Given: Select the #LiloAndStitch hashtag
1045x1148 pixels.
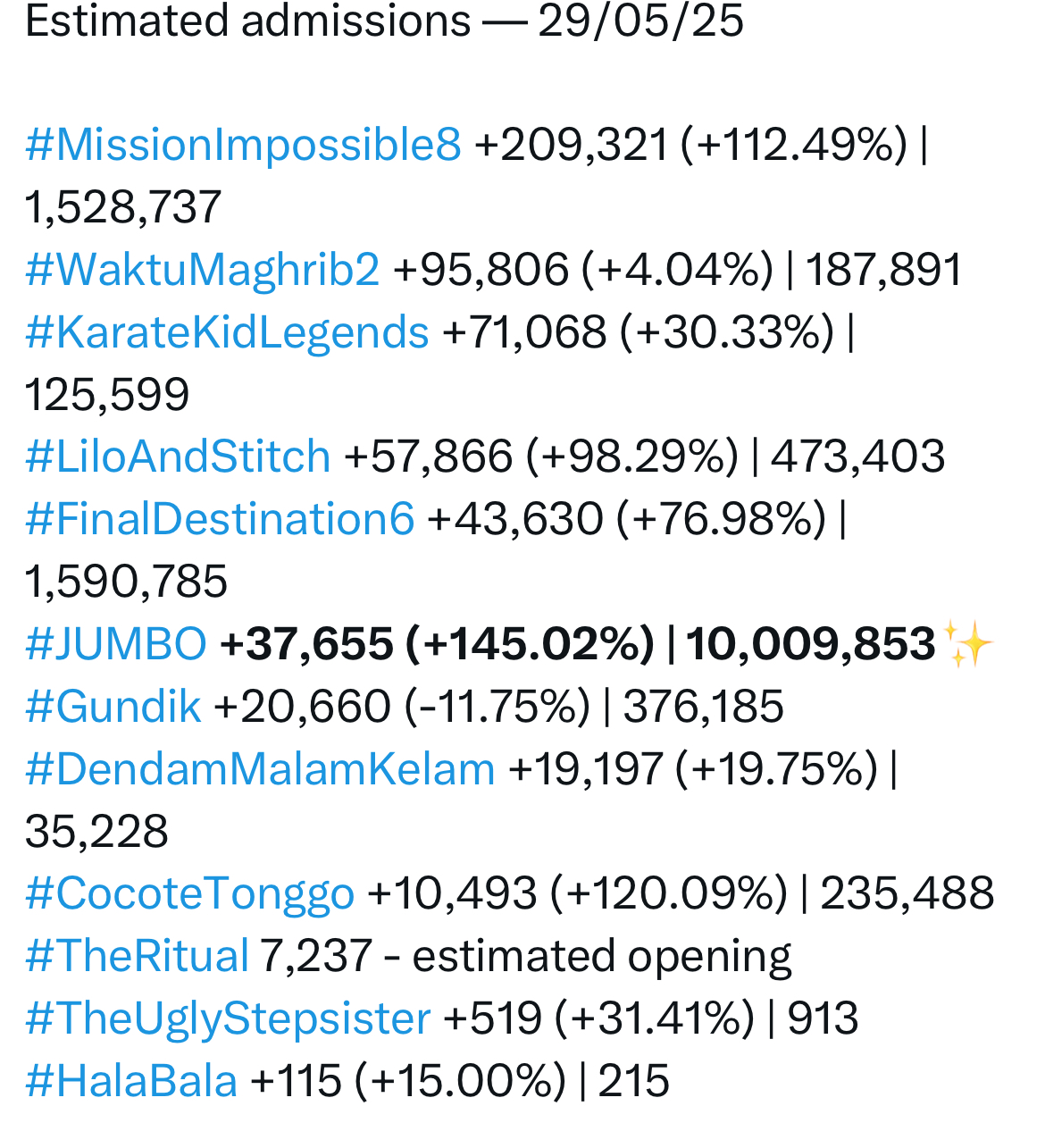Looking at the screenshot, I should tap(178, 457).
